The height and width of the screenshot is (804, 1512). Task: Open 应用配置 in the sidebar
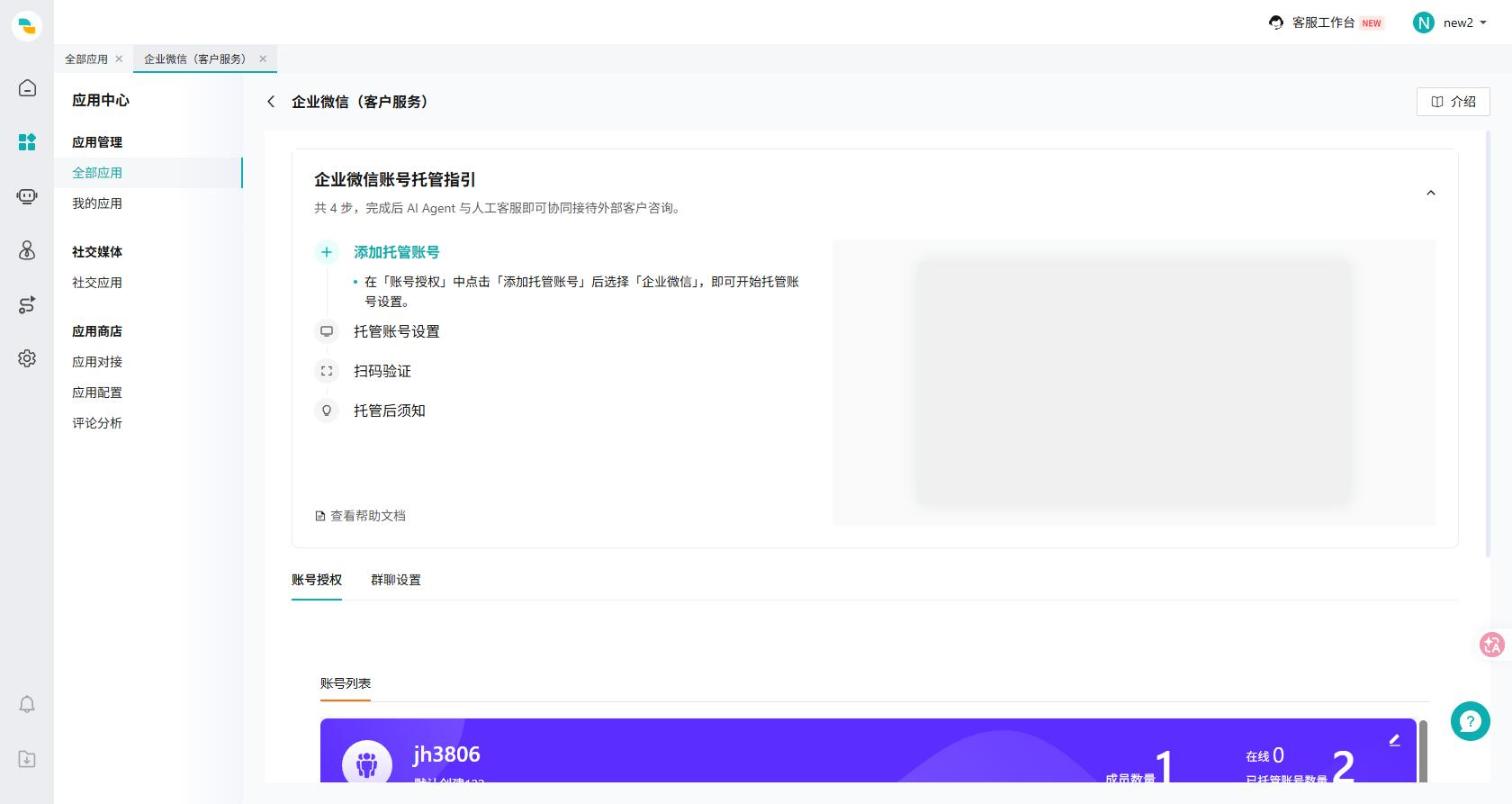pyautogui.click(x=97, y=392)
